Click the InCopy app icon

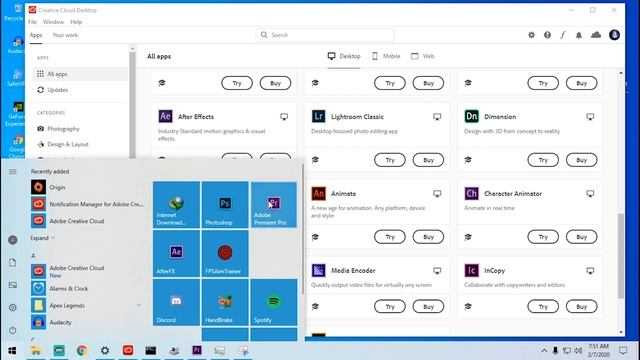pos(471,270)
